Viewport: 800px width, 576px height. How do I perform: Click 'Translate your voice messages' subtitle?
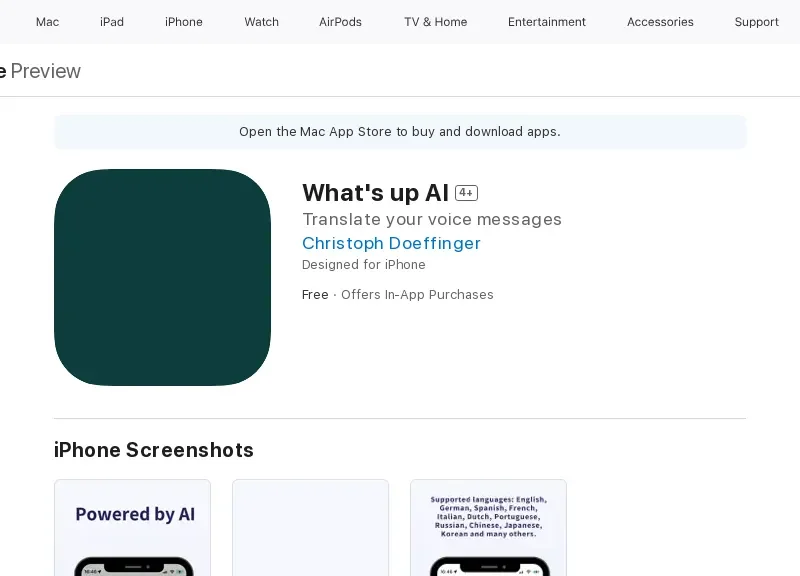(432, 219)
